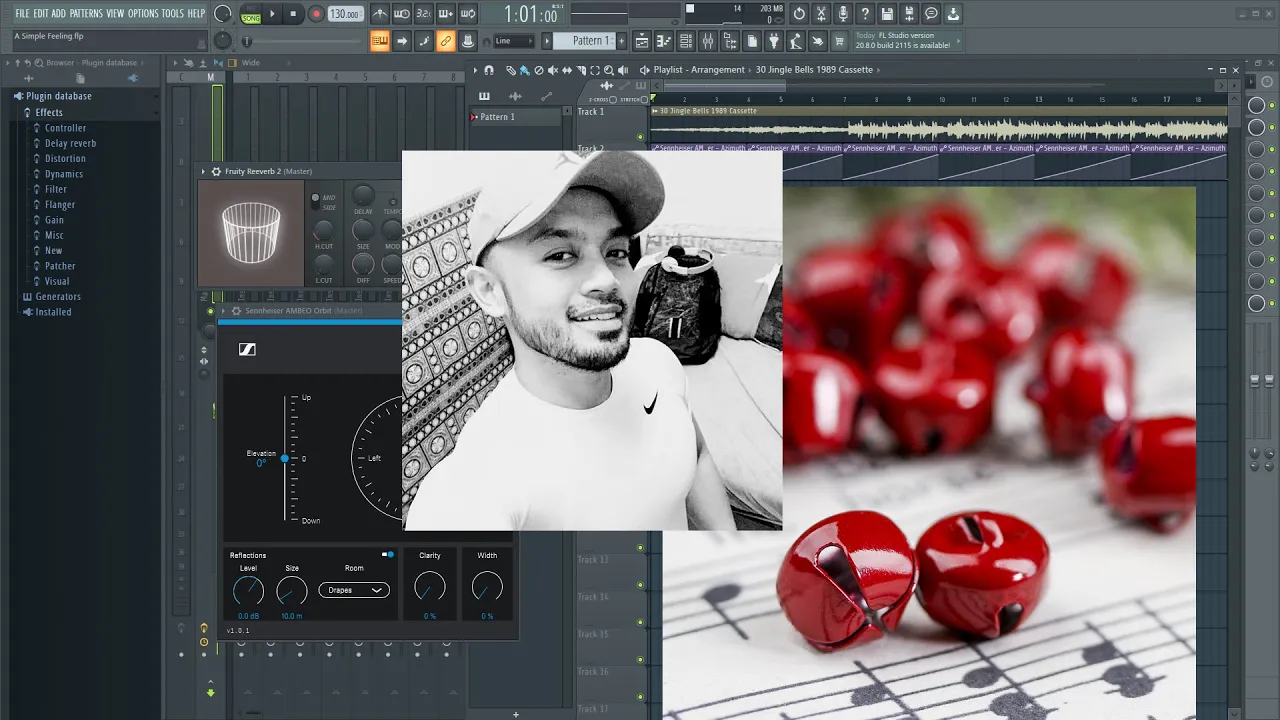This screenshot has height=720, width=1280.
Task: Open the PATTERNS menu
Action: click(x=86, y=13)
